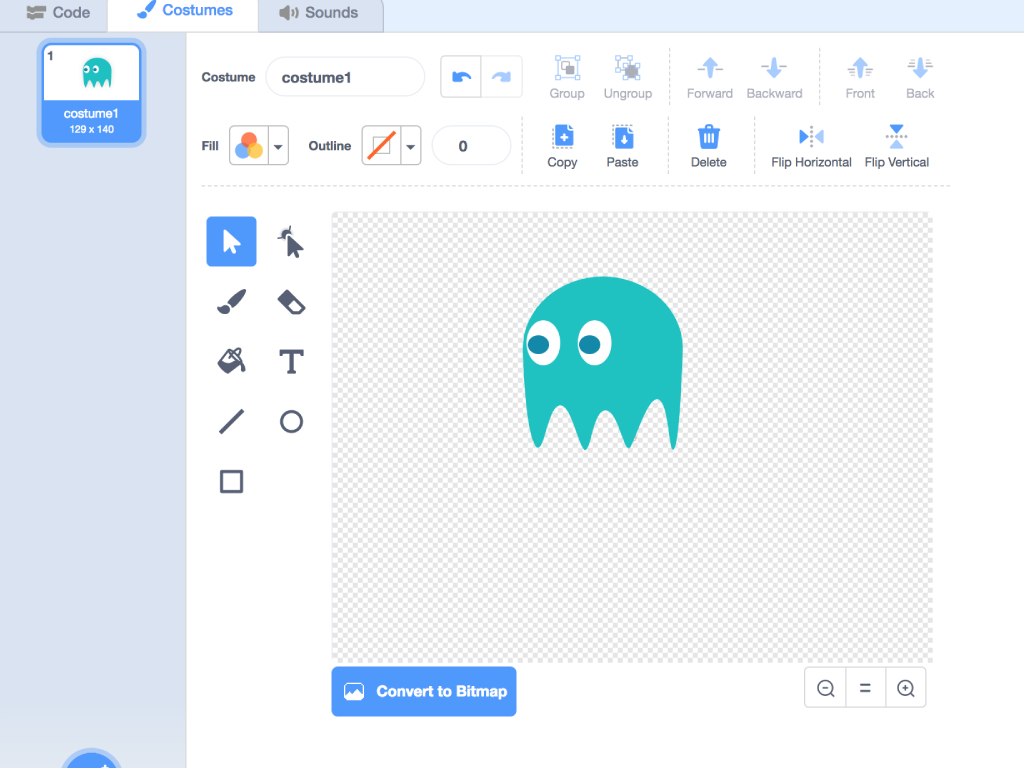Reset canvas zoom with equals button
The width and height of the screenshot is (1024, 768).
point(865,688)
